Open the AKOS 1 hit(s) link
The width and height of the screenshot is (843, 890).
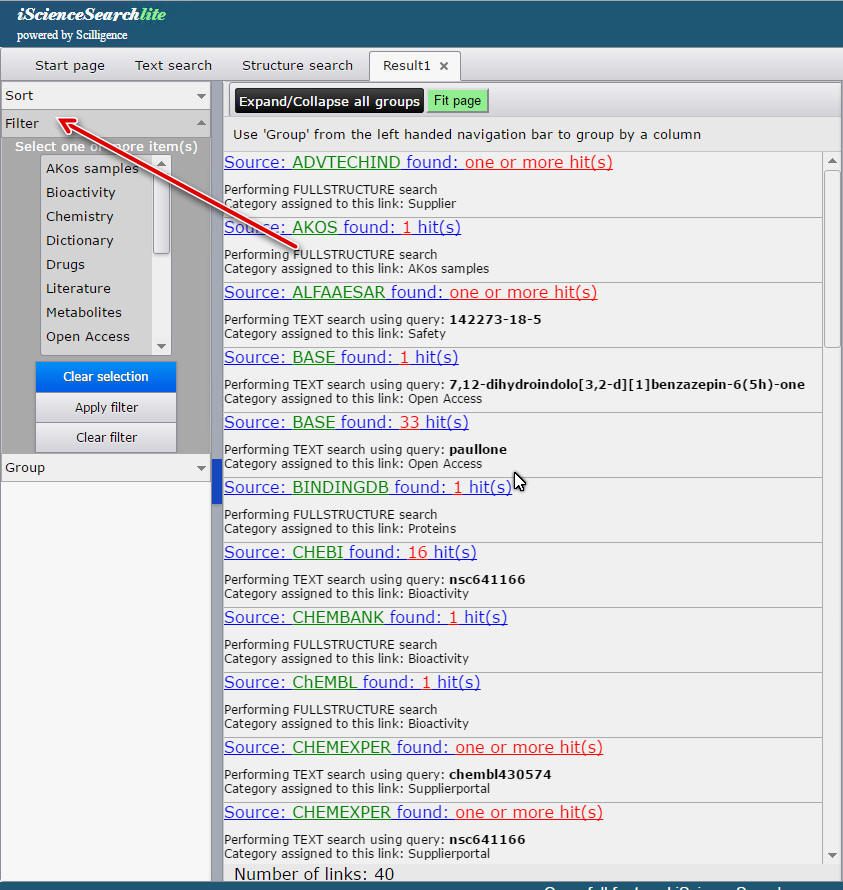[x=342, y=227]
